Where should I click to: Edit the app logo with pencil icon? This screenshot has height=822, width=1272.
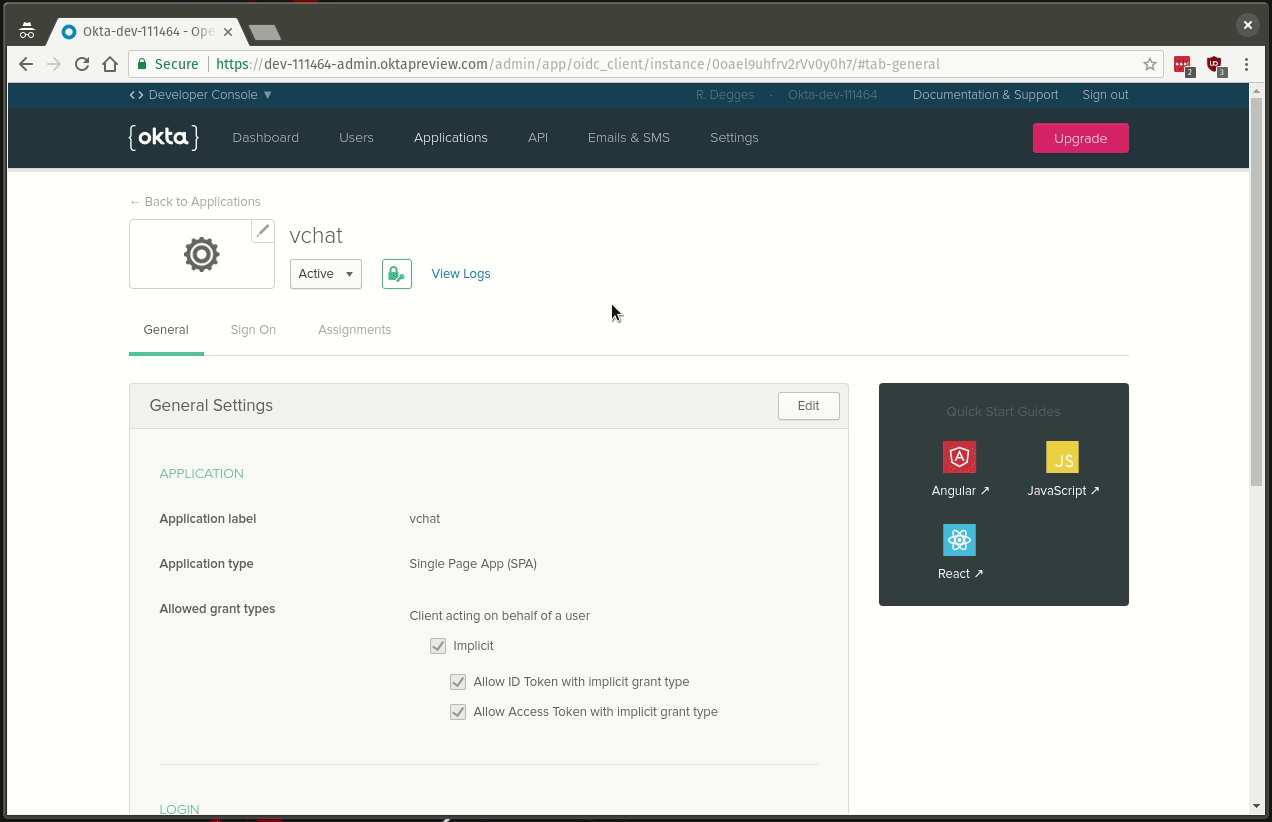pos(262,231)
